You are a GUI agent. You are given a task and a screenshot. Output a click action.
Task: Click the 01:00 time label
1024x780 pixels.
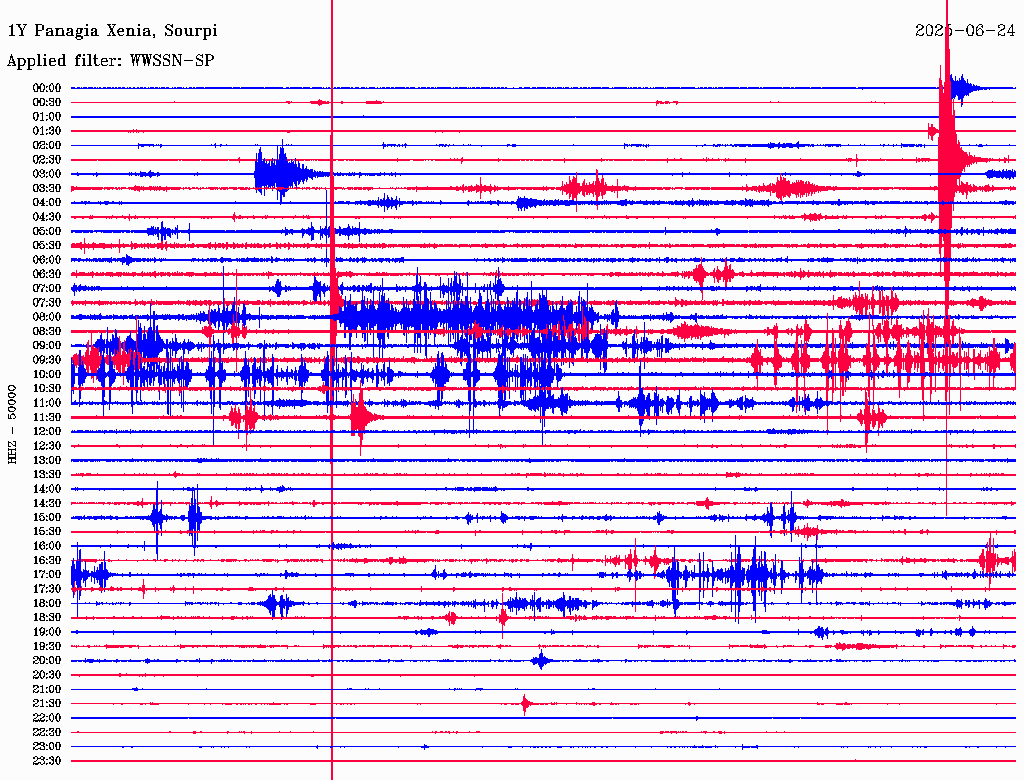pyautogui.click(x=47, y=117)
